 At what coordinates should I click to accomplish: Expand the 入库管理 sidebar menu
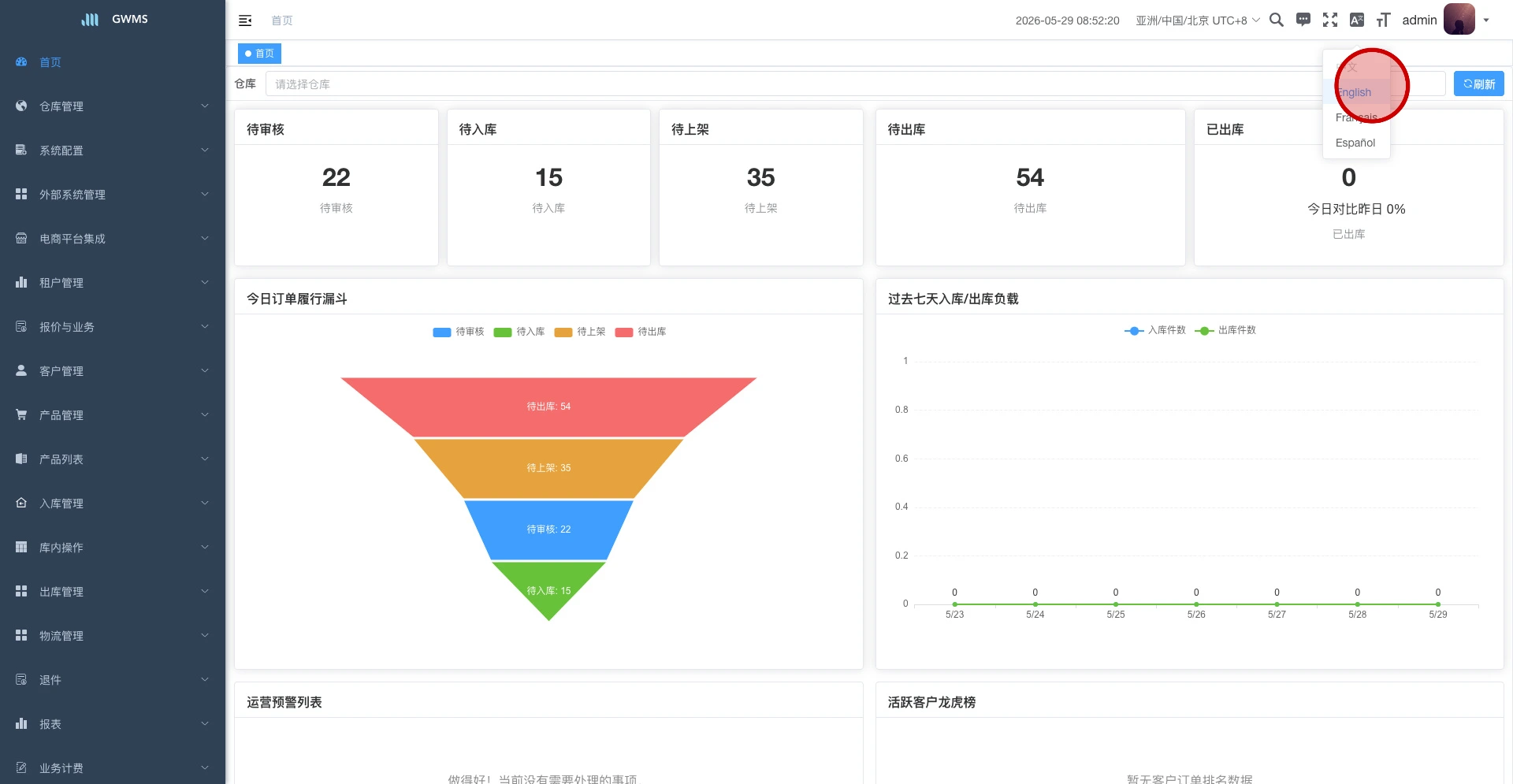coord(113,503)
